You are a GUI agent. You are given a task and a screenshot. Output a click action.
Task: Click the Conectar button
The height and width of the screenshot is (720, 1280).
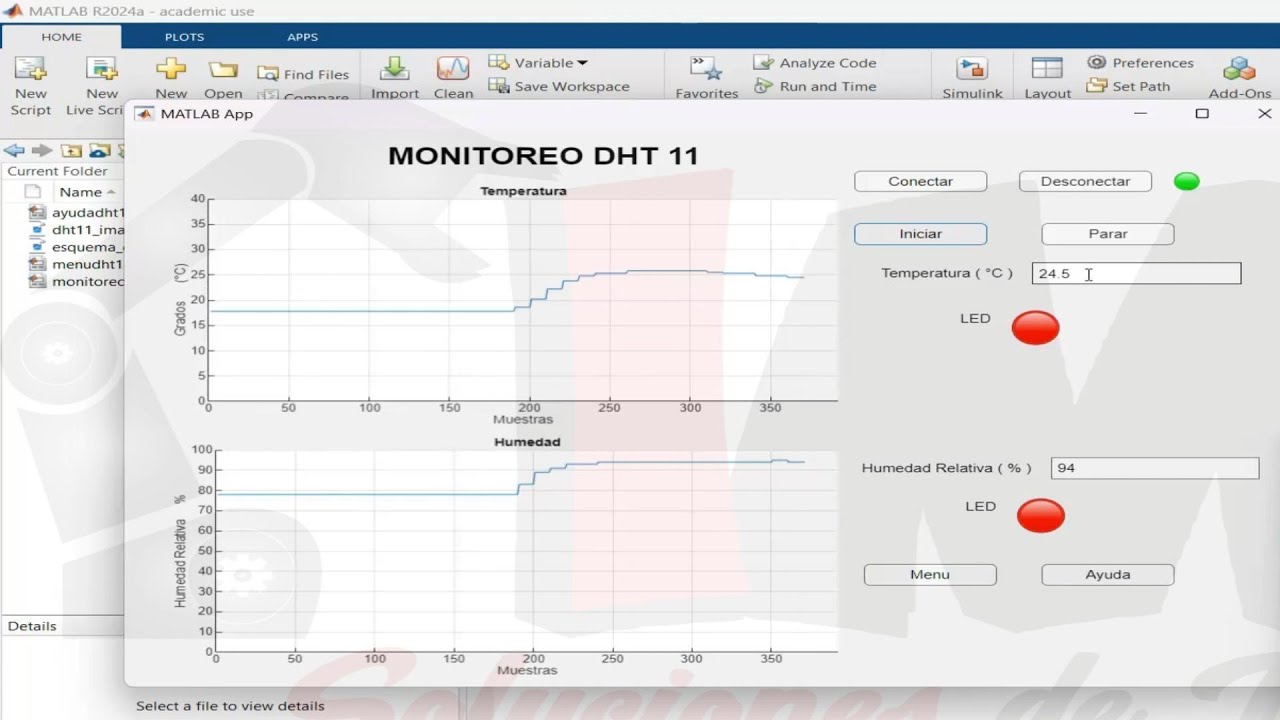920,181
